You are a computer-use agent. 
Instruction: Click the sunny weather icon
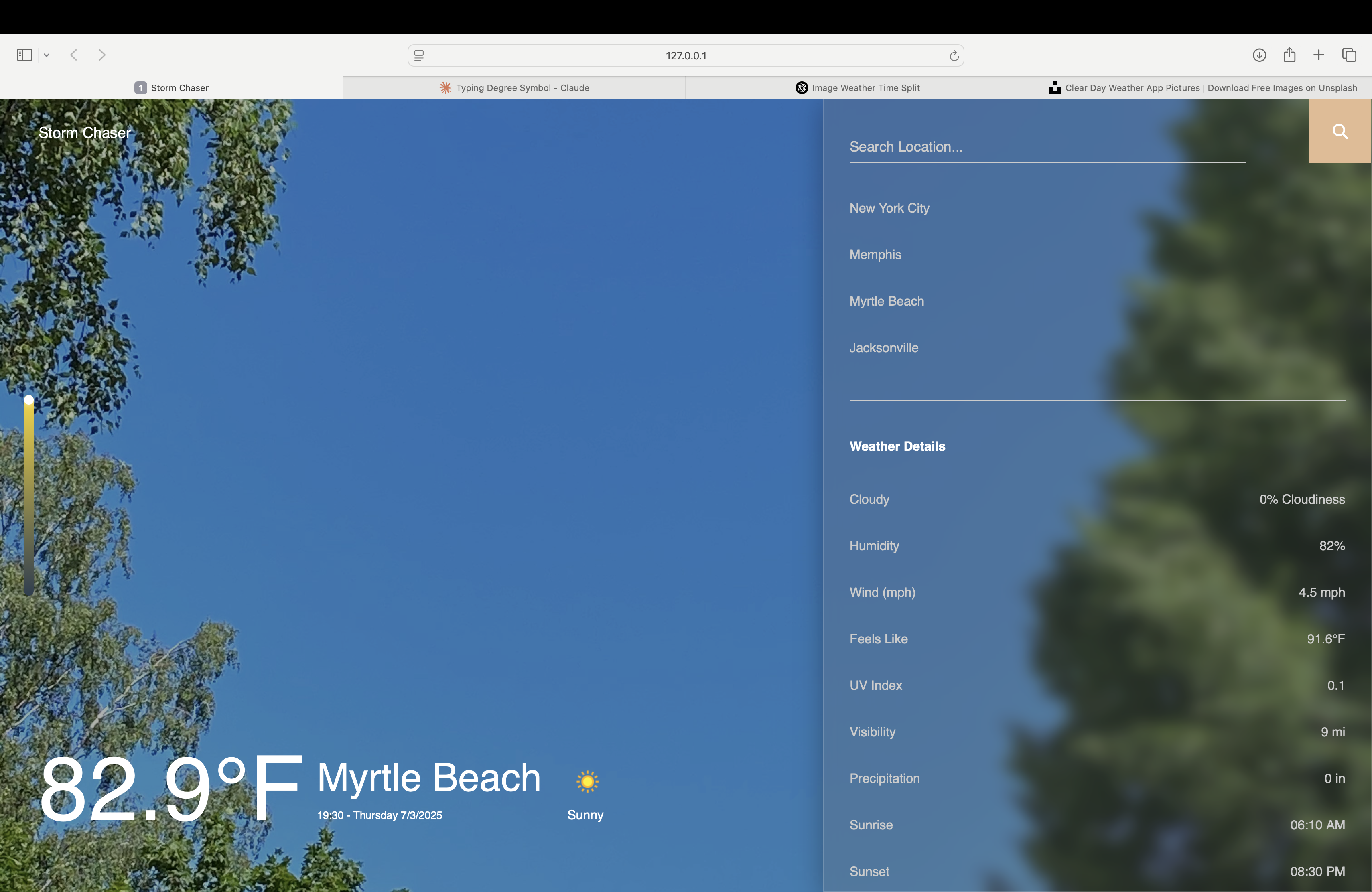click(587, 781)
